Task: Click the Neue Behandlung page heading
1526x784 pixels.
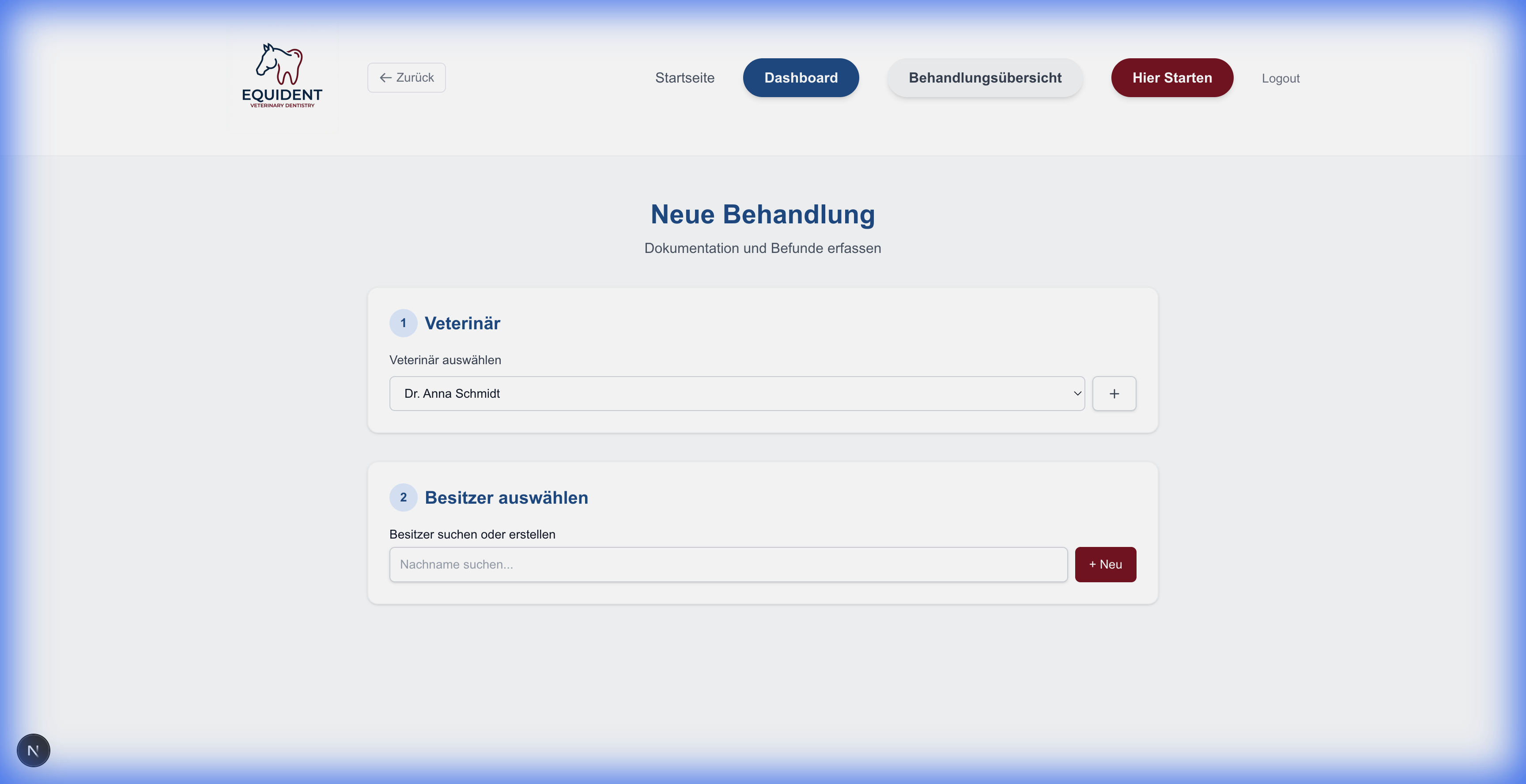Action: click(x=763, y=215)
